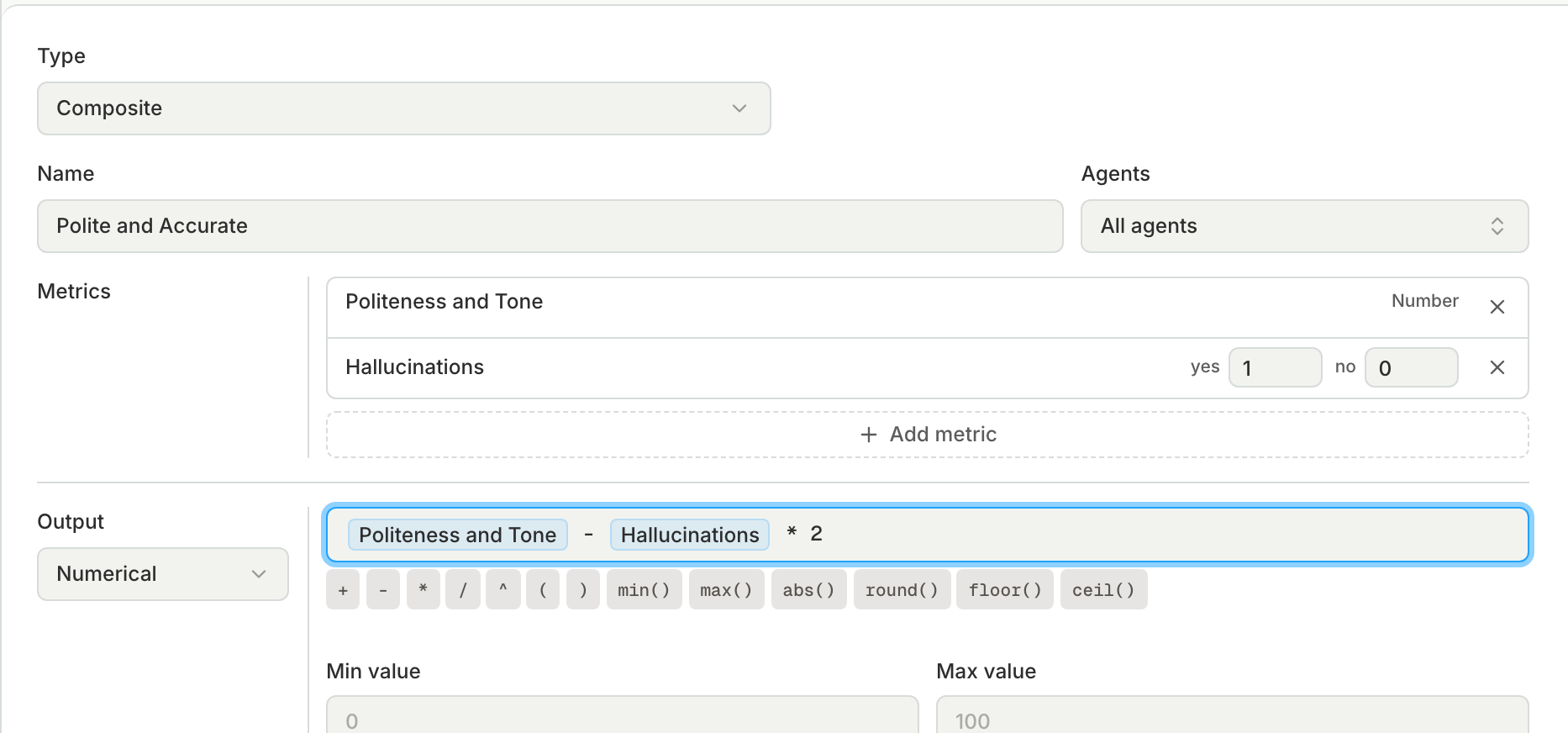Insert the exponent caret operator

pyautogui.click(x=503, y=589)
